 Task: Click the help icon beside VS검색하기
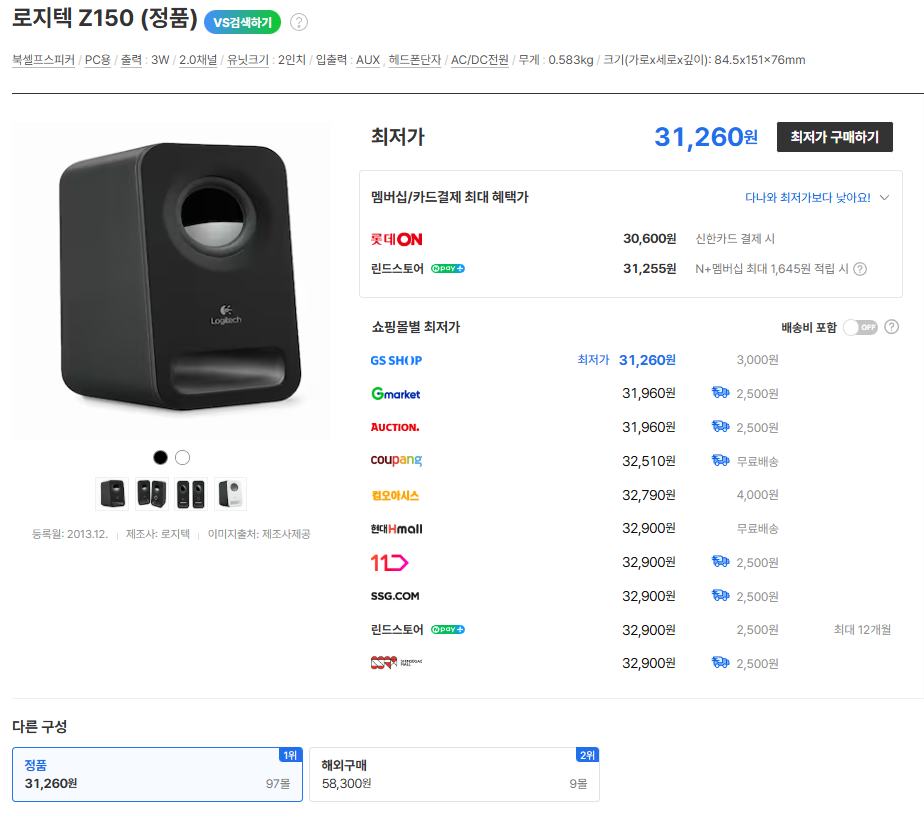(x=299, y=22)
